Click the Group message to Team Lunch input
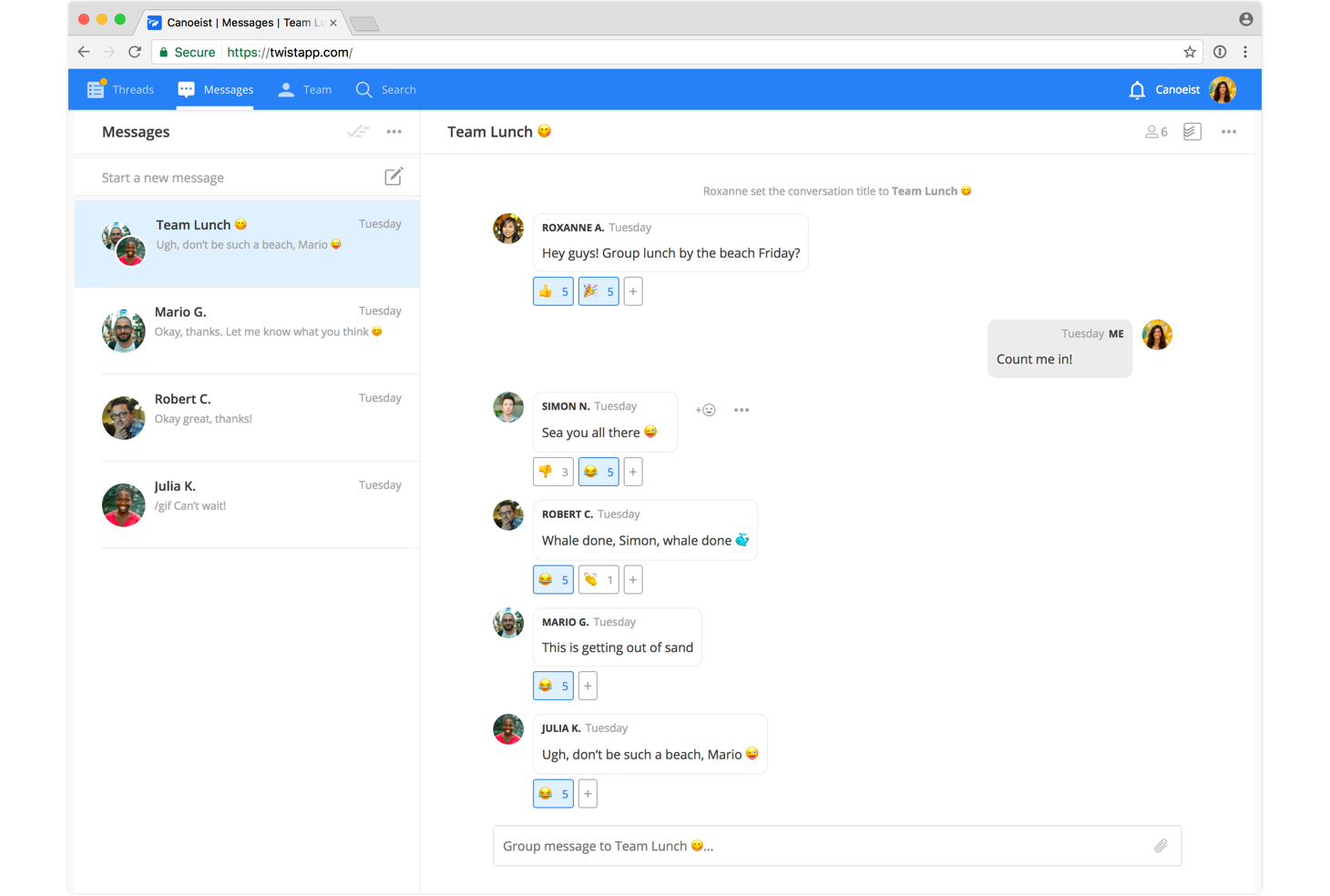This screenshot has height=896, width=1330. [x=837, y=846]
